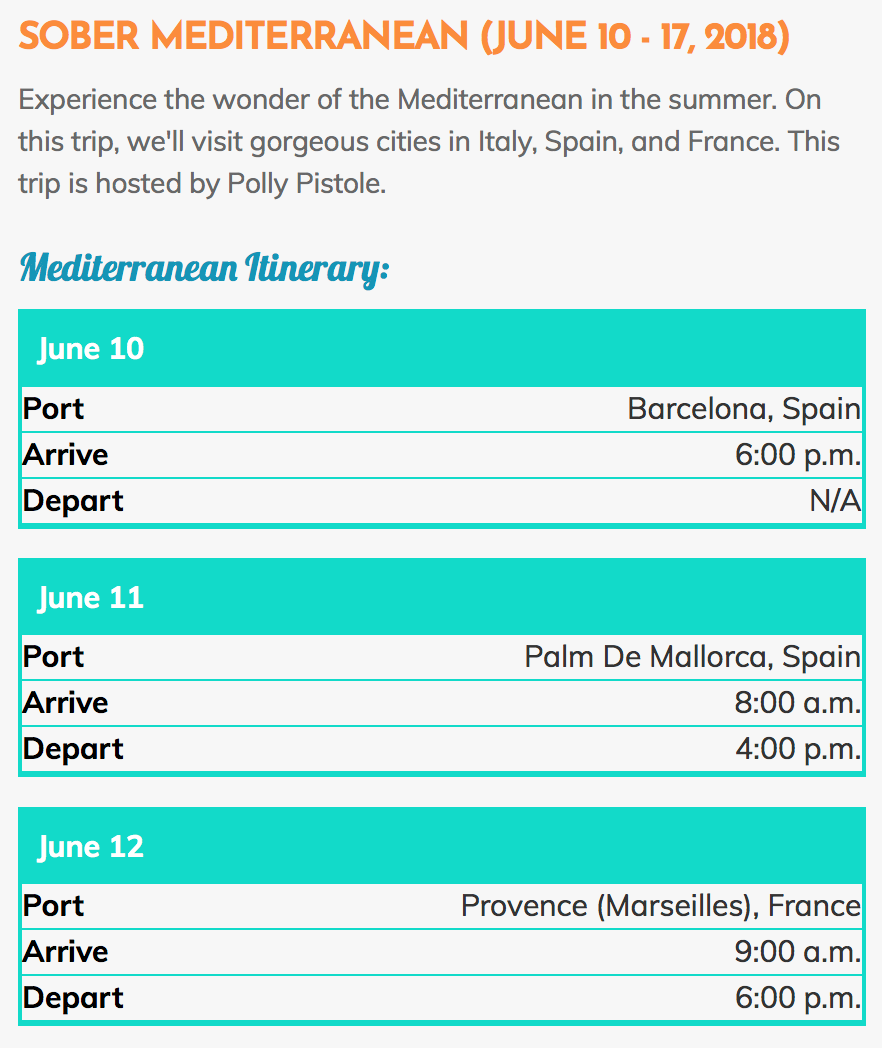Click the Port label under June 10
Image resolution: width=882 pixels, height=1048 pixels.
coord(53,409)
